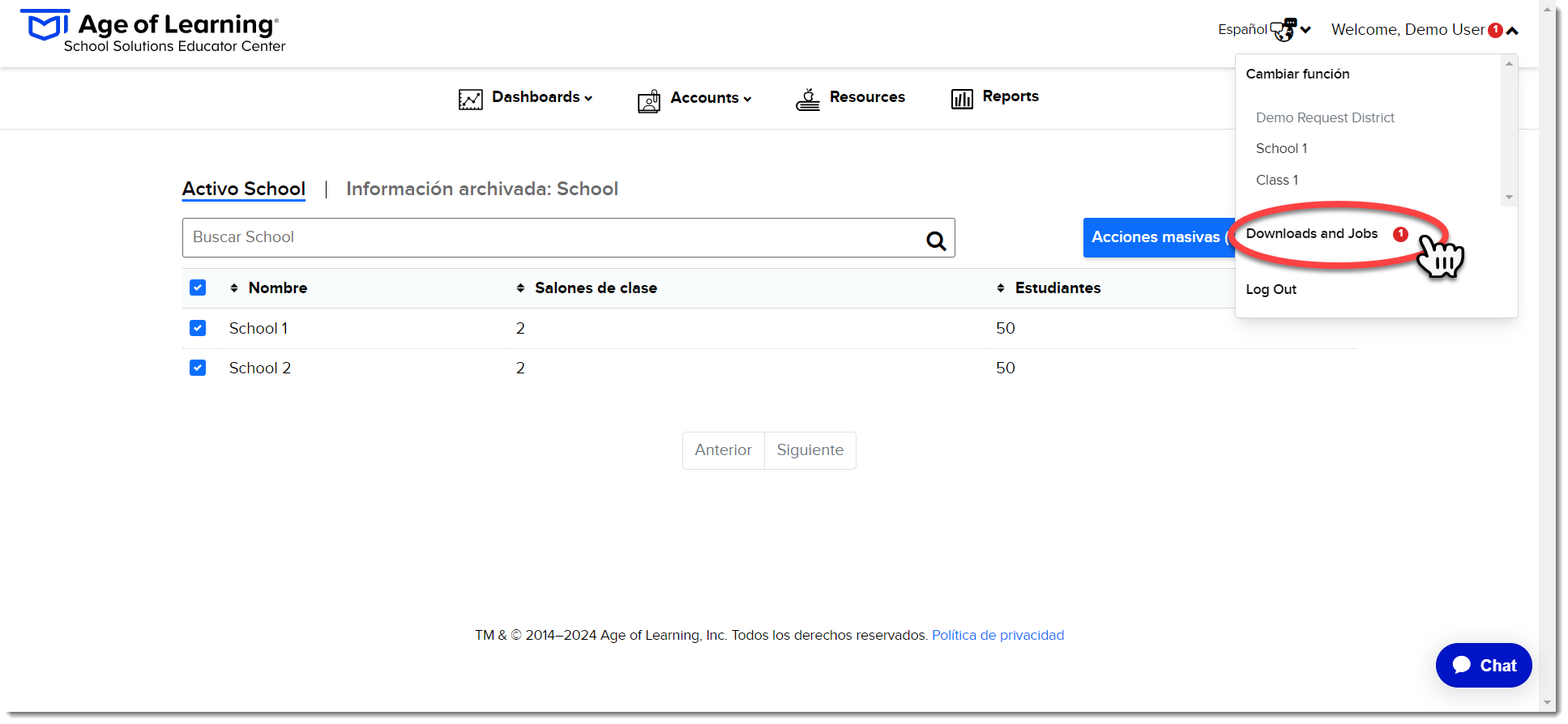
Task: Open the Reports menu item
Action: click(1010, 96)
